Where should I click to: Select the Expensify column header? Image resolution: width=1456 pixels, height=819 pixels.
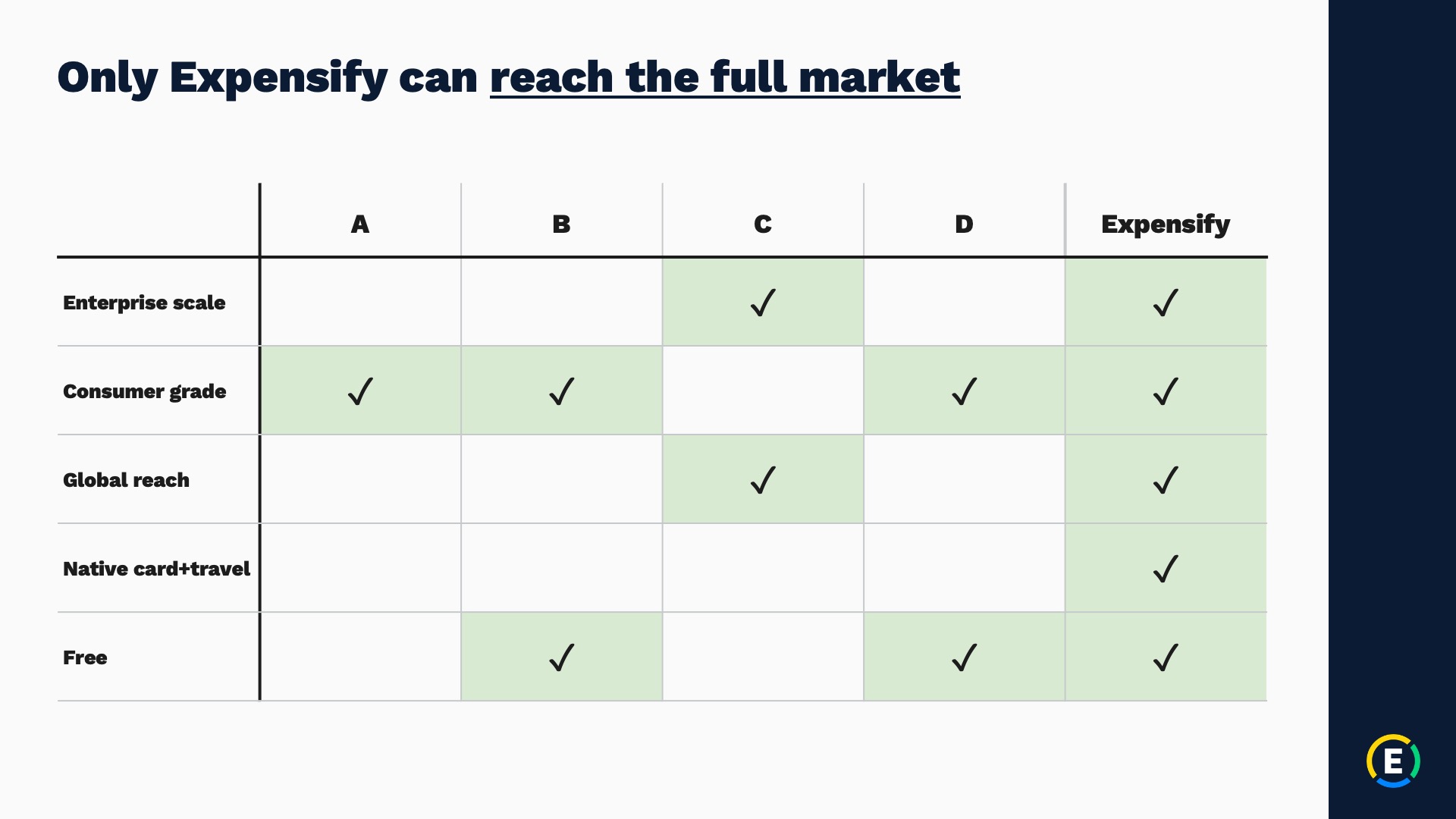coord(1166,224)
